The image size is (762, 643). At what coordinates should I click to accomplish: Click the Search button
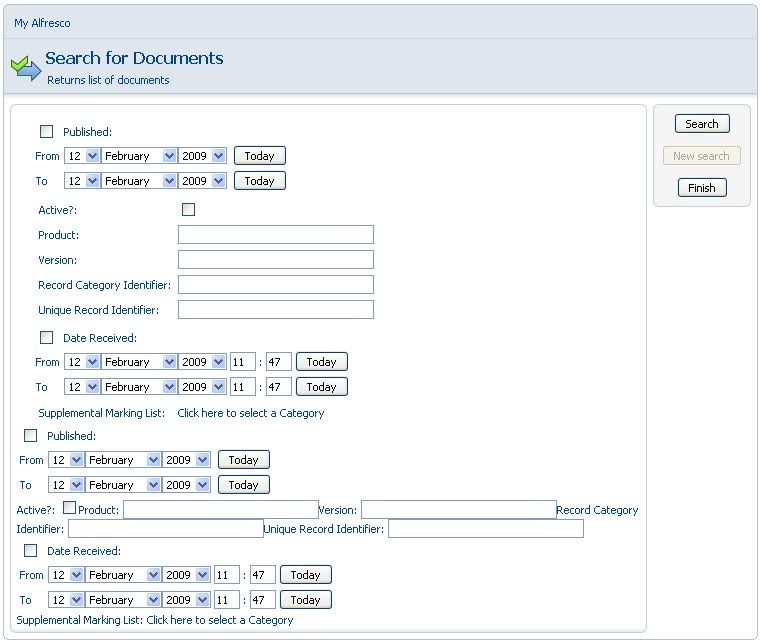pos(701,124)
